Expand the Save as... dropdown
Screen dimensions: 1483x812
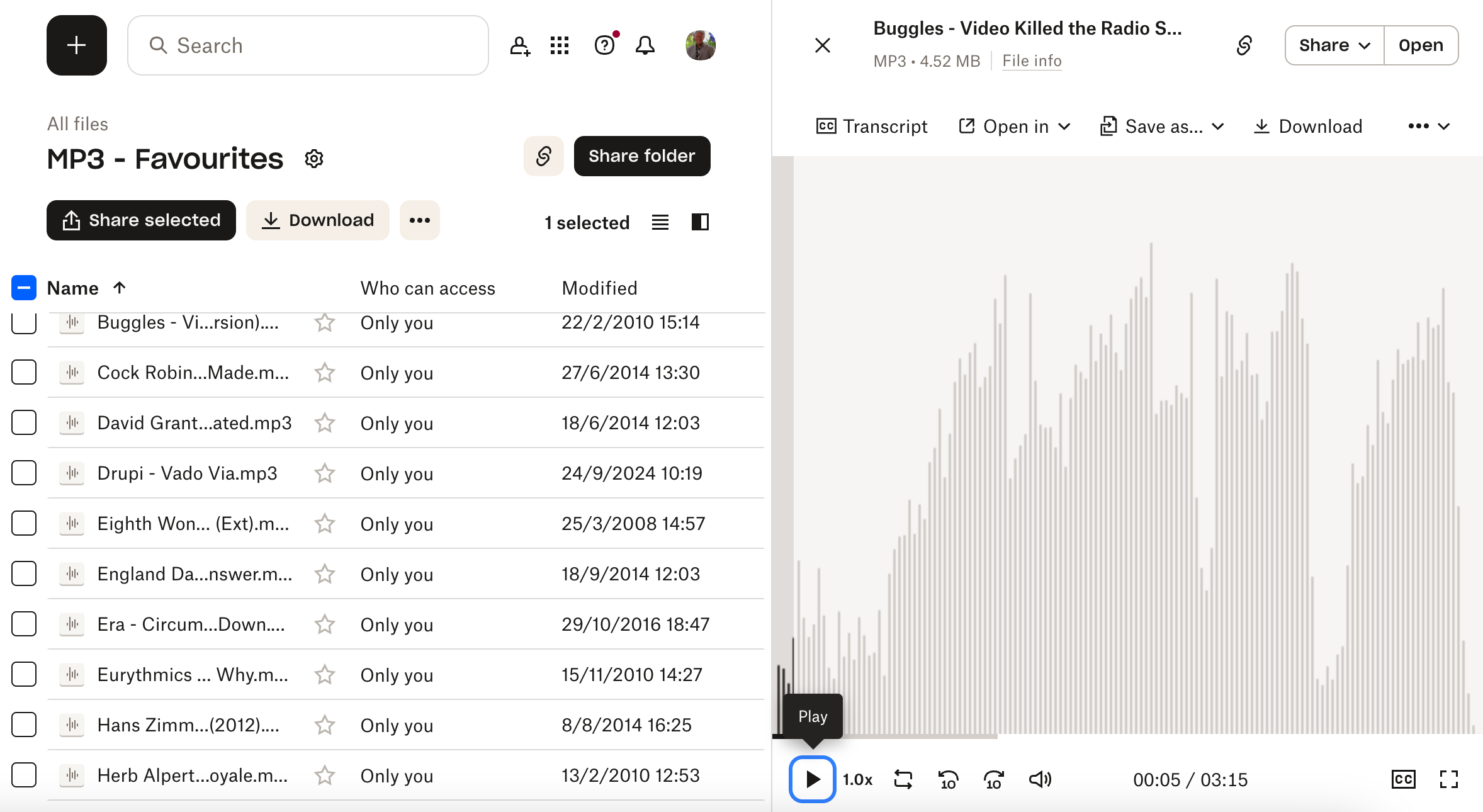click(x=1162, y=127)
